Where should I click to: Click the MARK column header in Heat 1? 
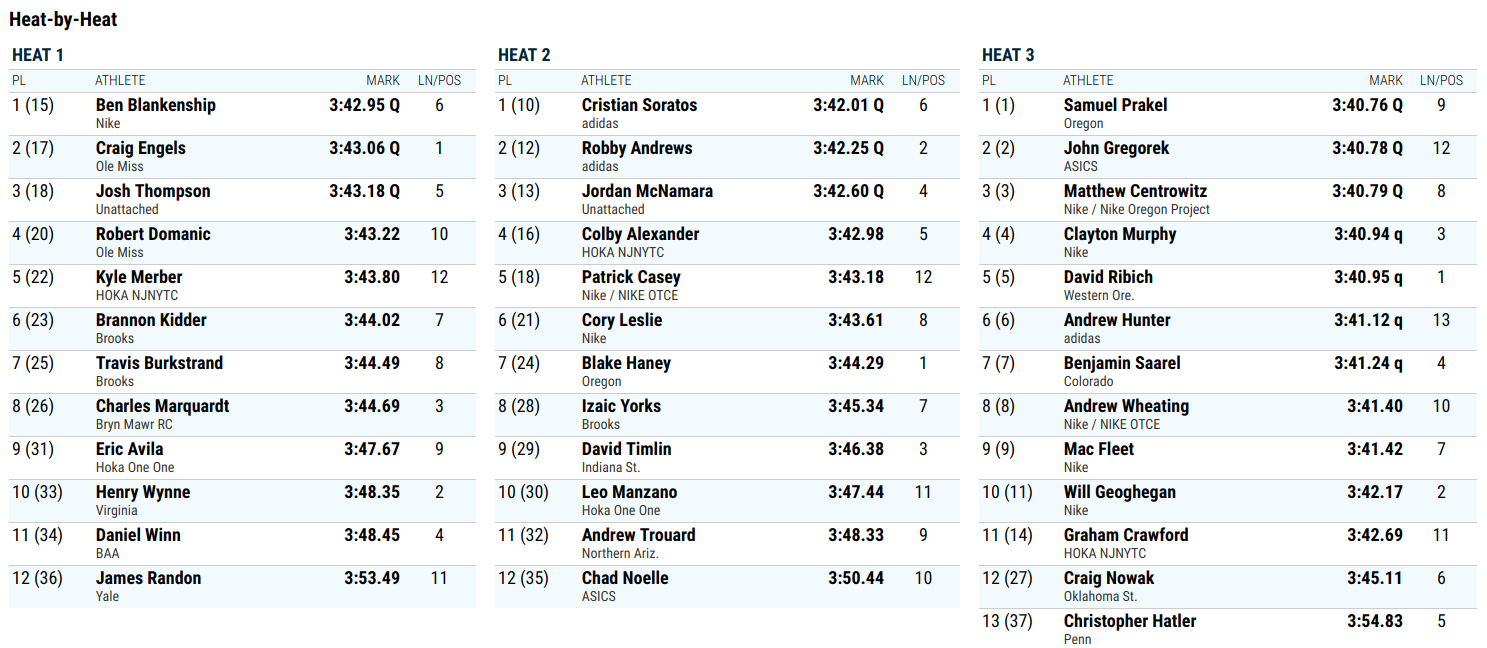(x=383, y=80)
